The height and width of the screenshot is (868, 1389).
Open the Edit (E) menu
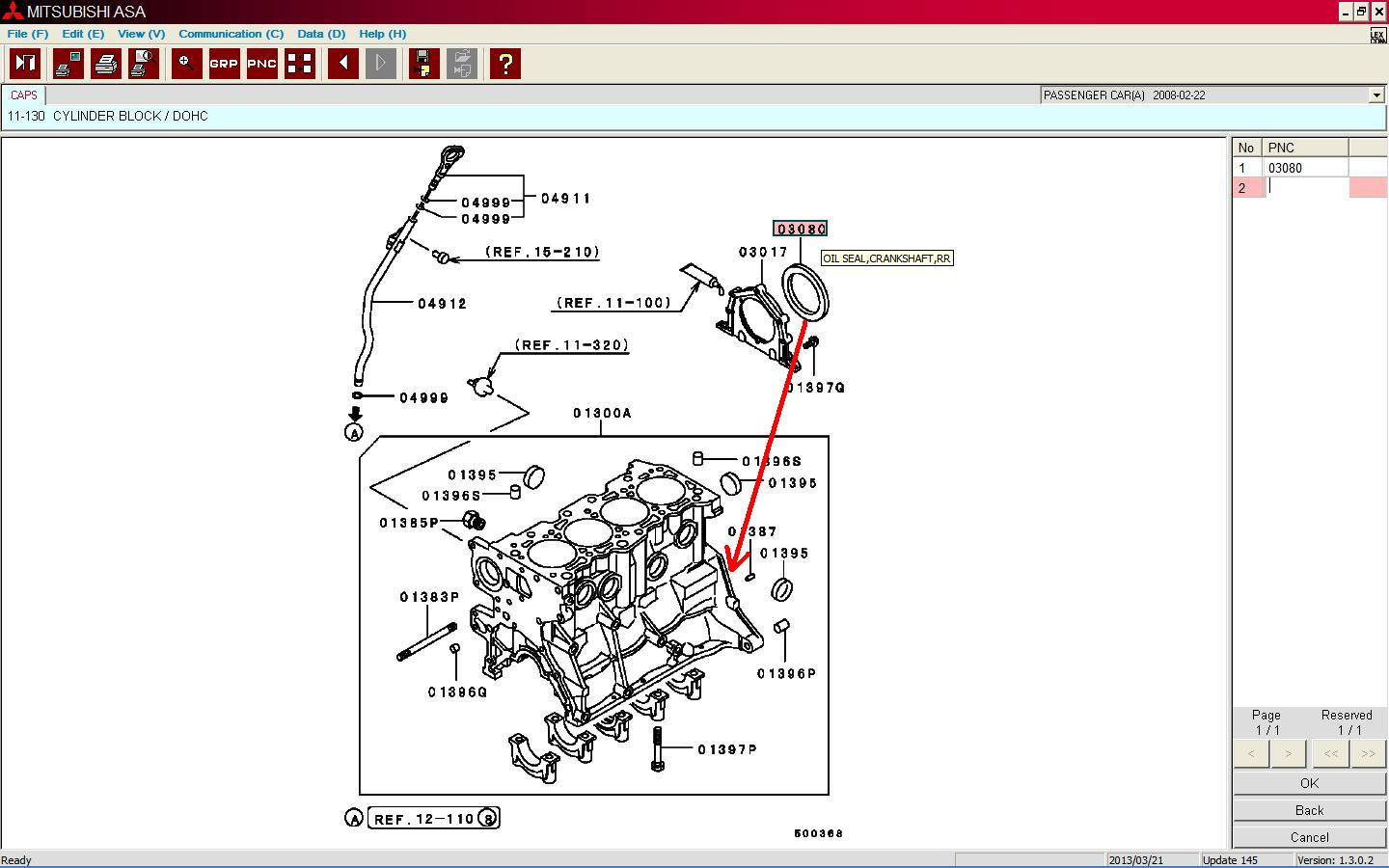click(83, 34)
